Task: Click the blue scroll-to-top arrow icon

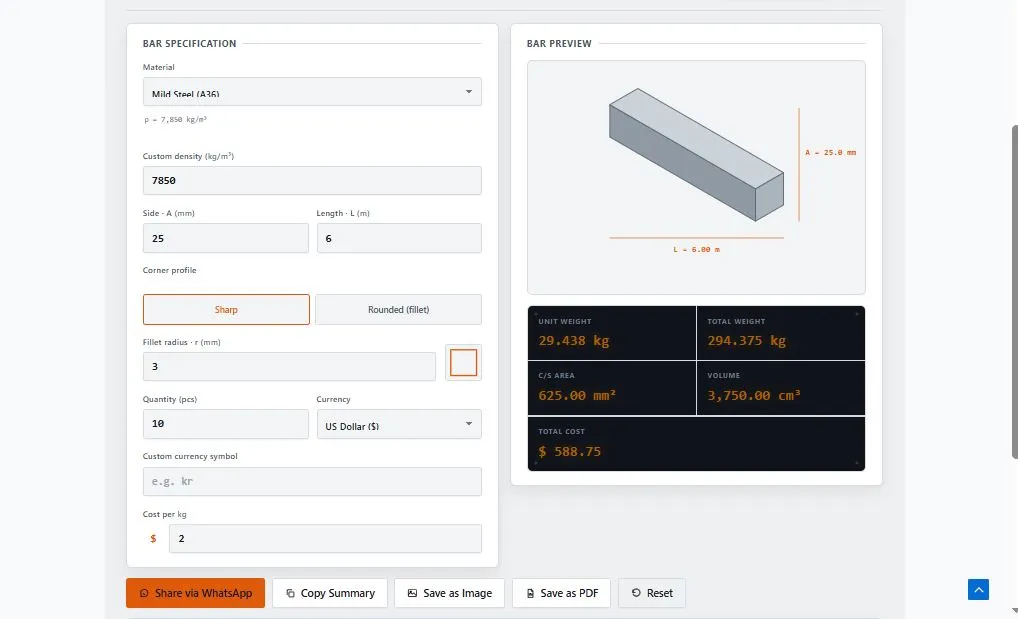Action: 978,590
